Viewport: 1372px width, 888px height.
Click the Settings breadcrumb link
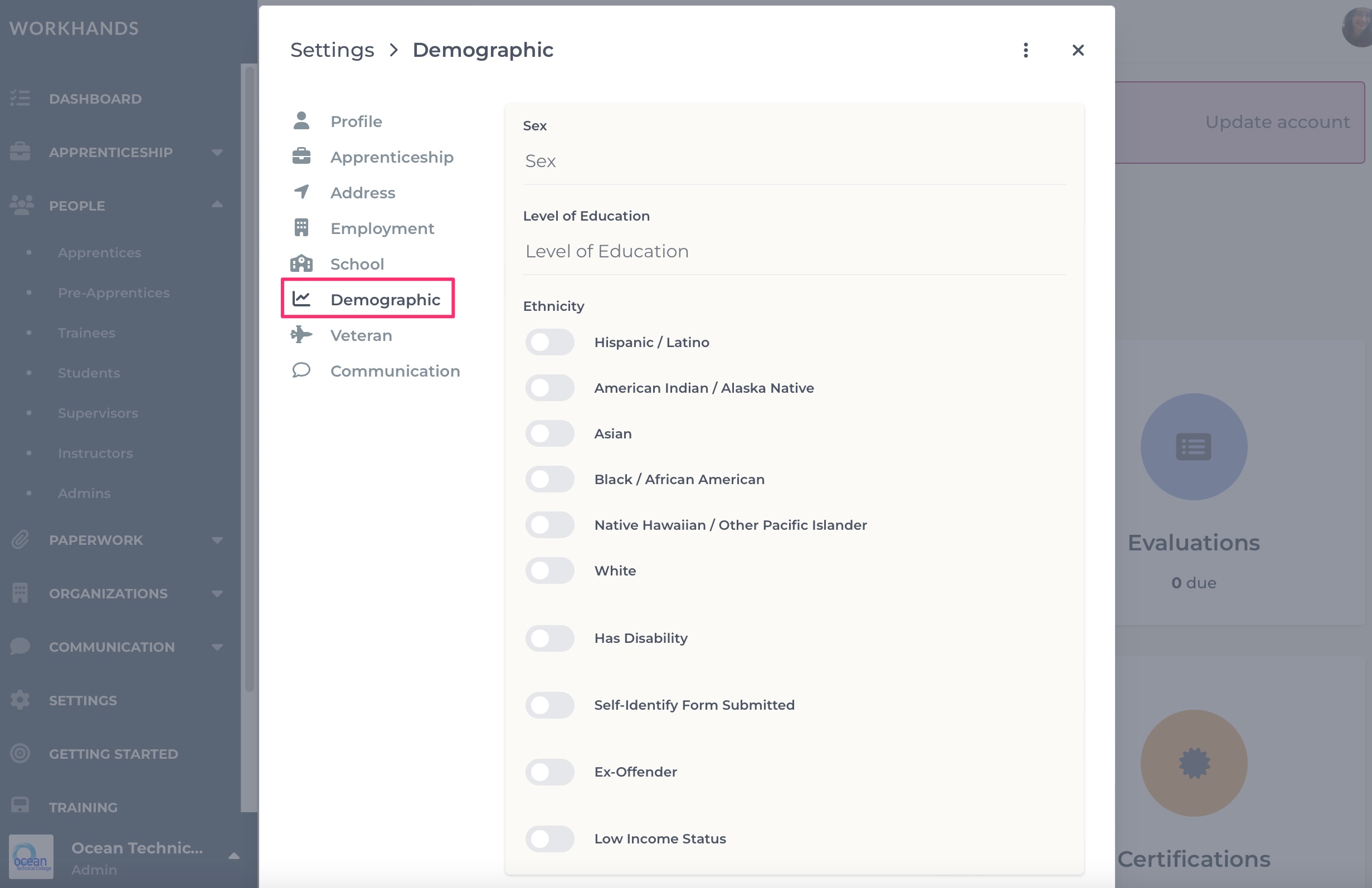pos(332,50)
